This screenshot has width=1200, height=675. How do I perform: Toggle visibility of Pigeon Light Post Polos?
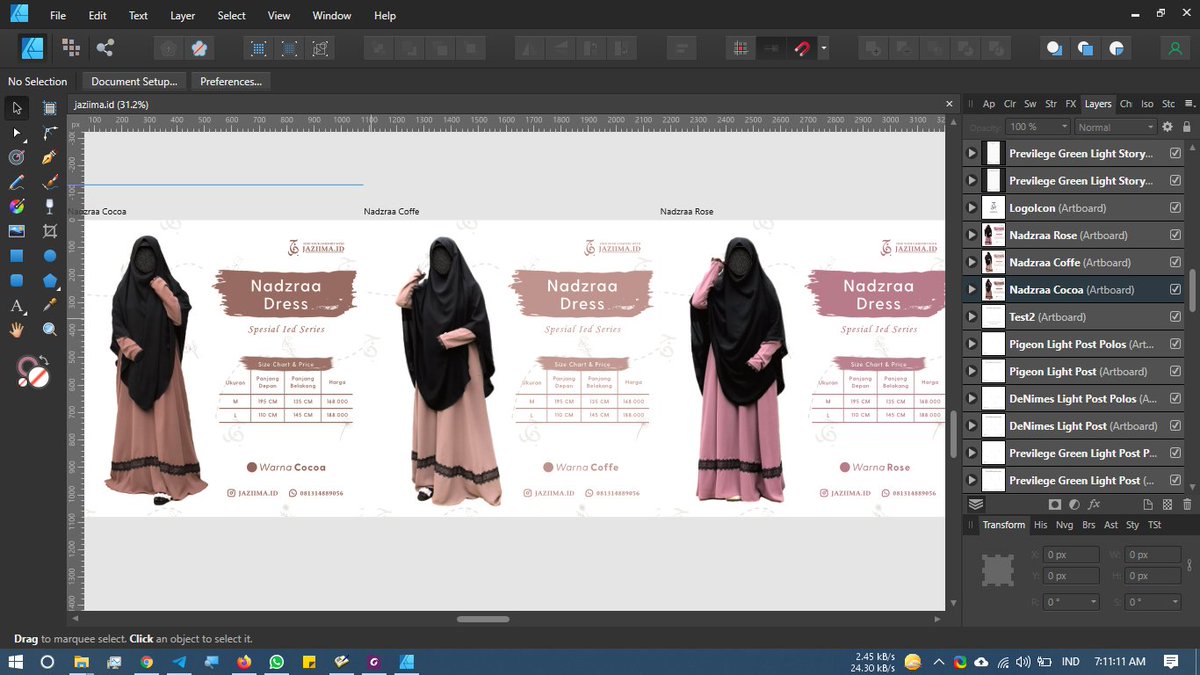[x=1175, y=344]
